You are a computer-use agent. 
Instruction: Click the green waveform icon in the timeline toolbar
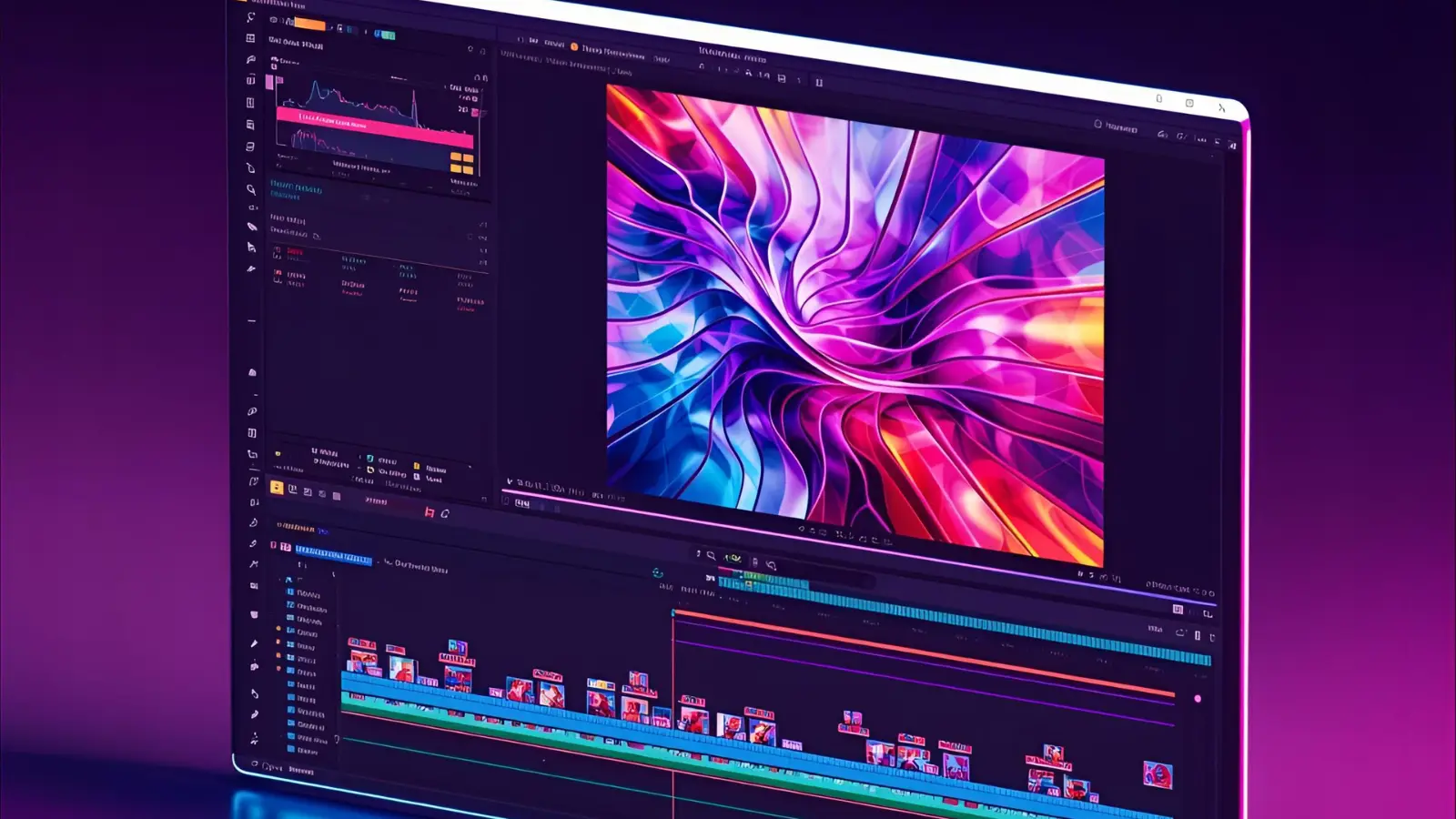(733, 558)
